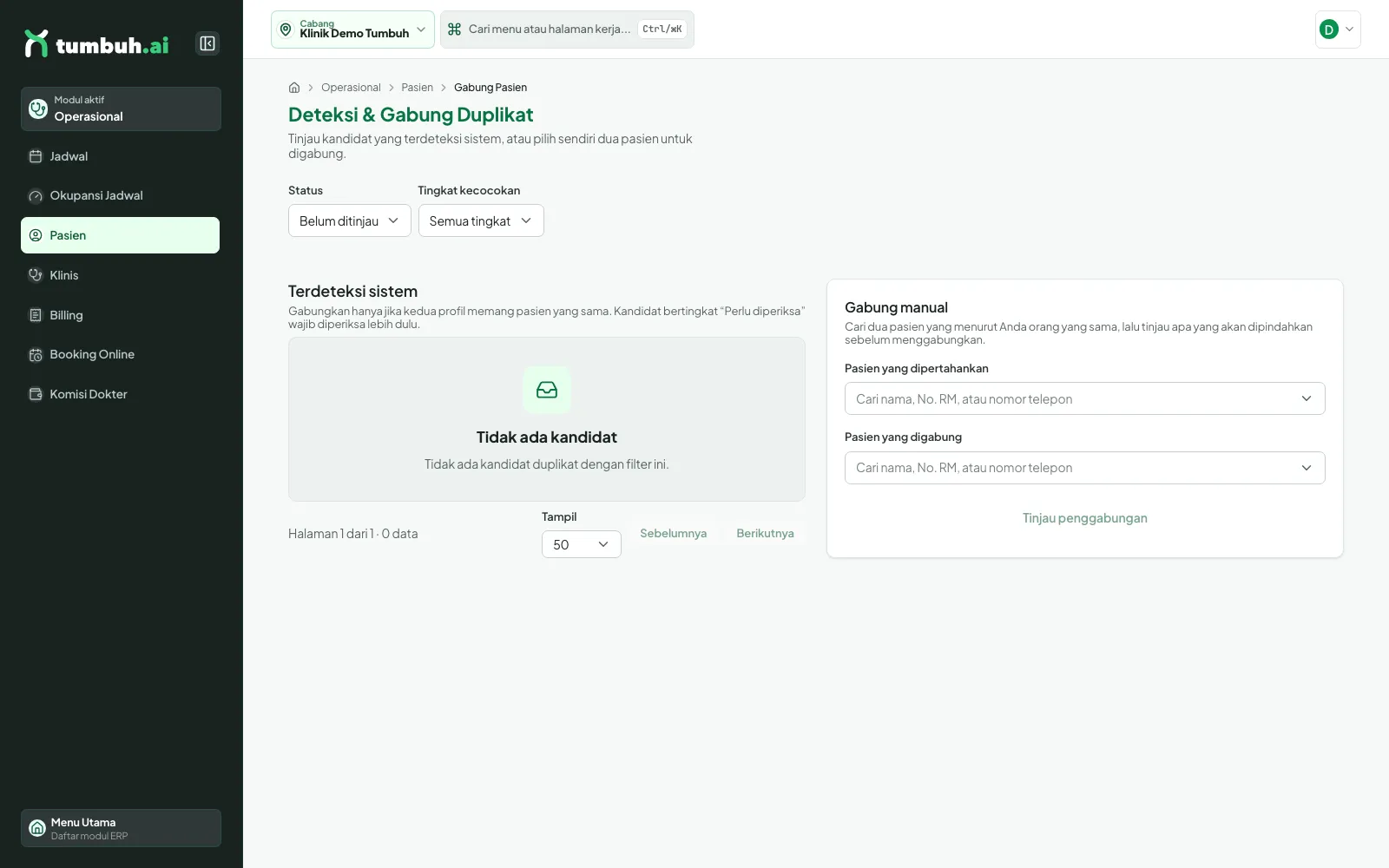1389x868 pixels.
Task: Click Tinjau penggabungan button
Action: point(1085,518)
